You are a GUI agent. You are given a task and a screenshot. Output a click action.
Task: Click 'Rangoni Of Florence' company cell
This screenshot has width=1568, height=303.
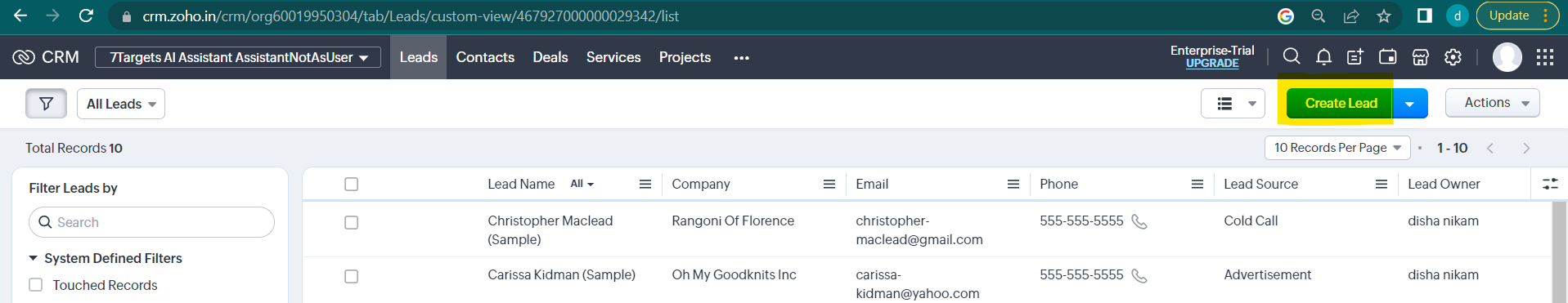tap(733, 221)
